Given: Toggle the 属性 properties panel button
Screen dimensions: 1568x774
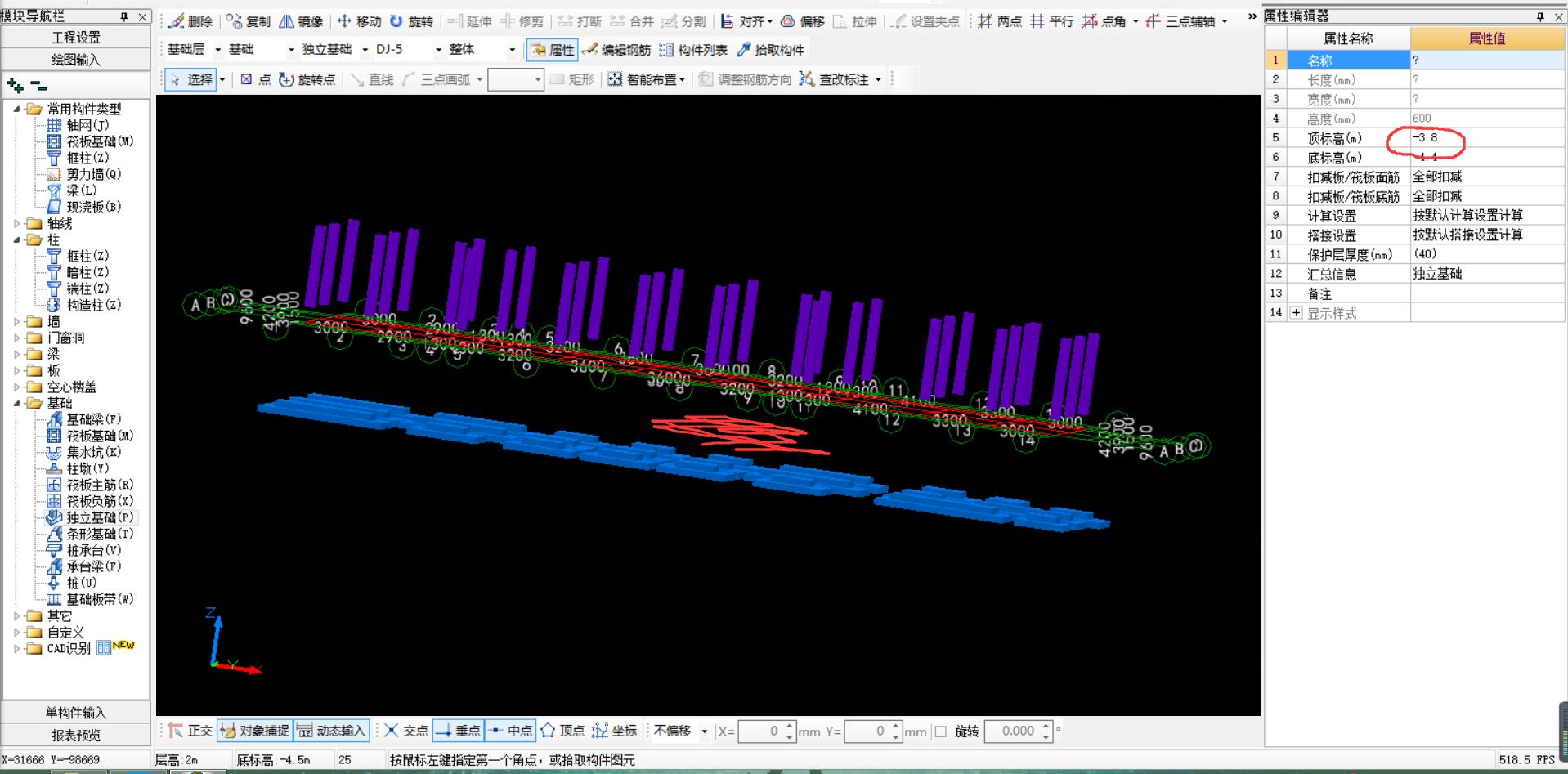Looking at the screenshot, I should pyautogui.click(x=552, y=50).
